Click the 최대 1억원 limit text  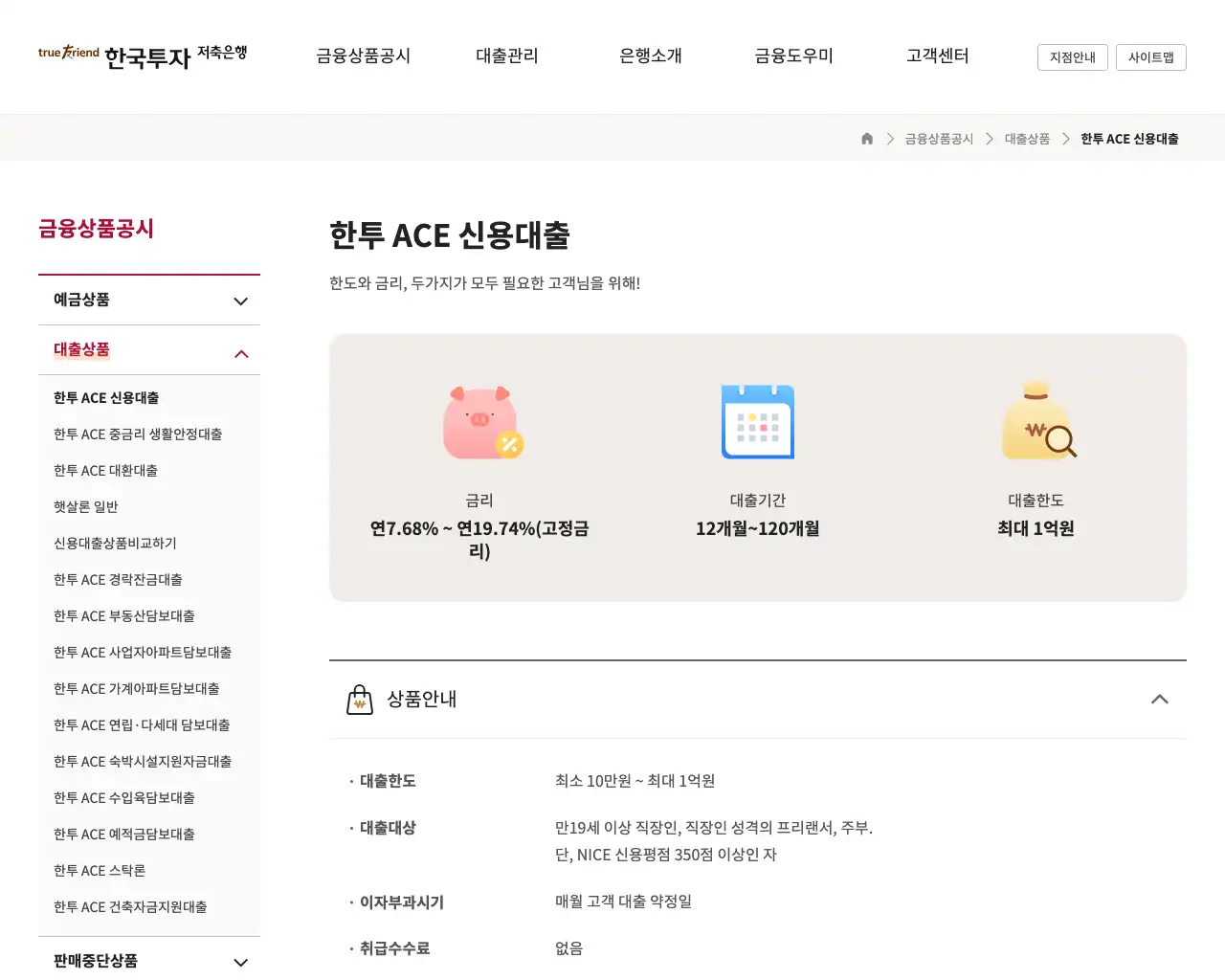point(1036,528)
